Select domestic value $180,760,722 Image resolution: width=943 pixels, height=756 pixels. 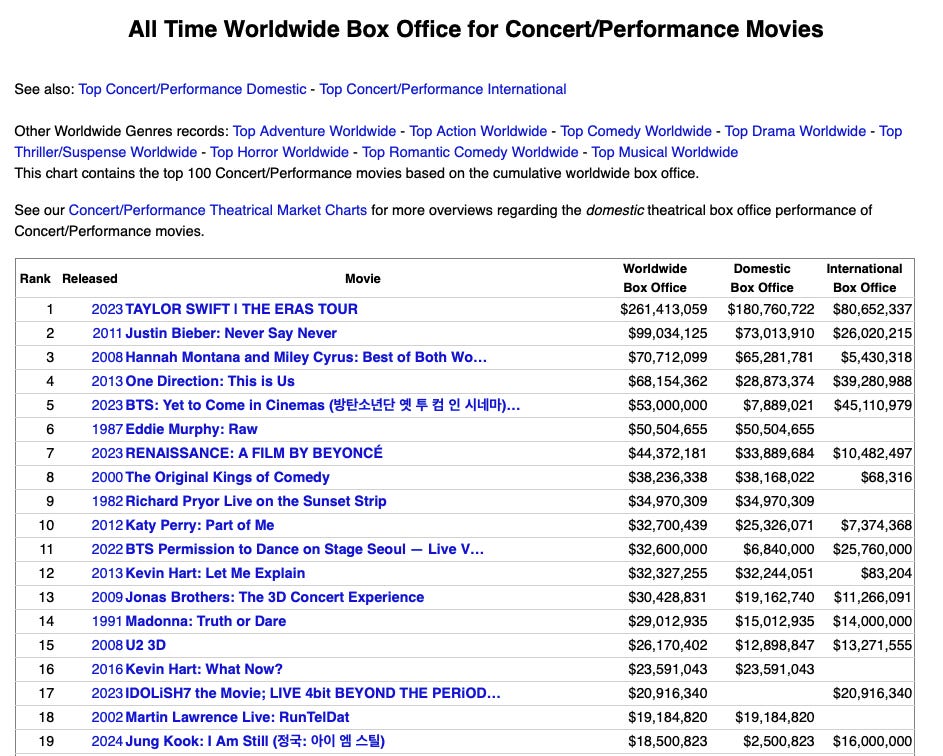770,309
